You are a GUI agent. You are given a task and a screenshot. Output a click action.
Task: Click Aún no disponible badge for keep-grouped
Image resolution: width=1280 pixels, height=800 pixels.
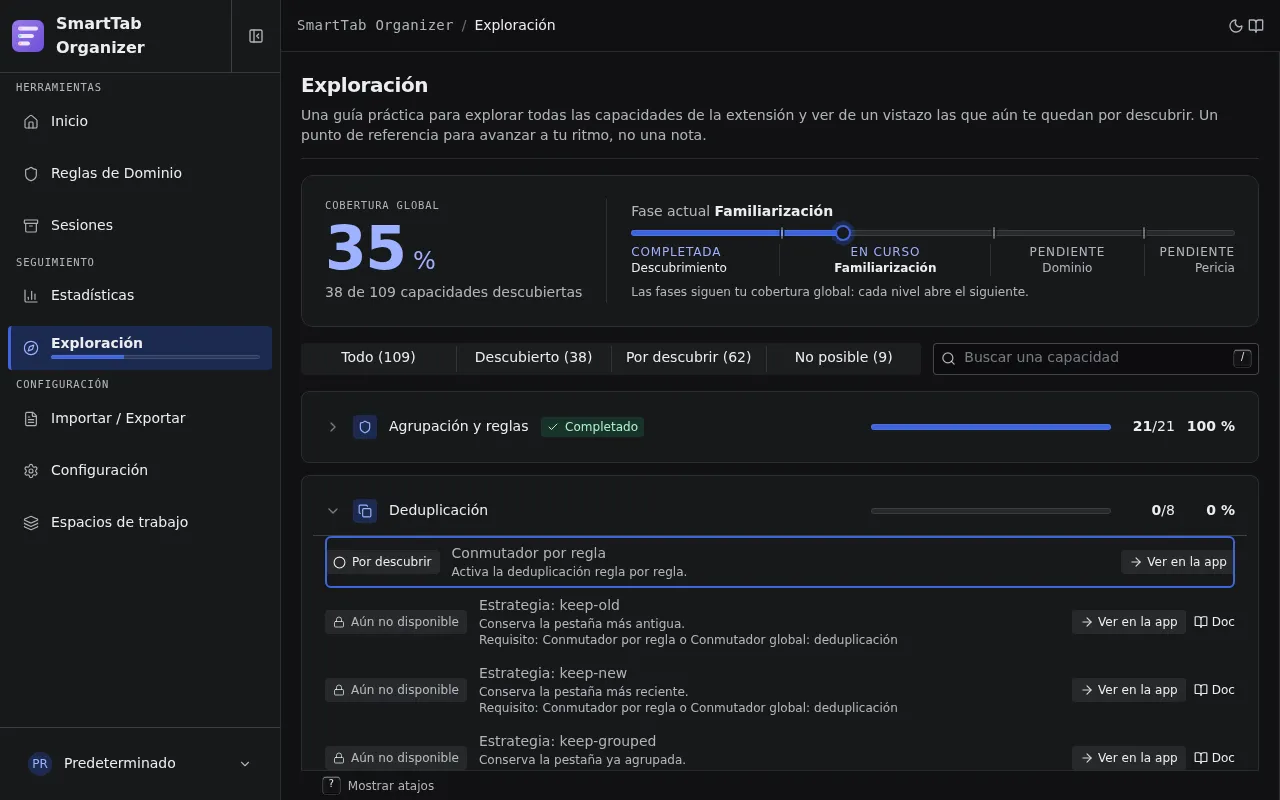click(396, 758)
